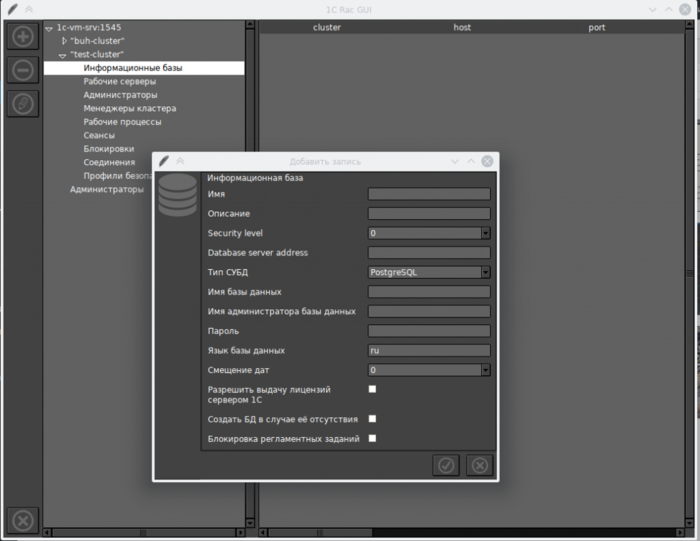Enable Разрешить выдачу лицензий сервером 1С checkbox
700x541 pixels.
pyautogui.click(x=372, y=389)
